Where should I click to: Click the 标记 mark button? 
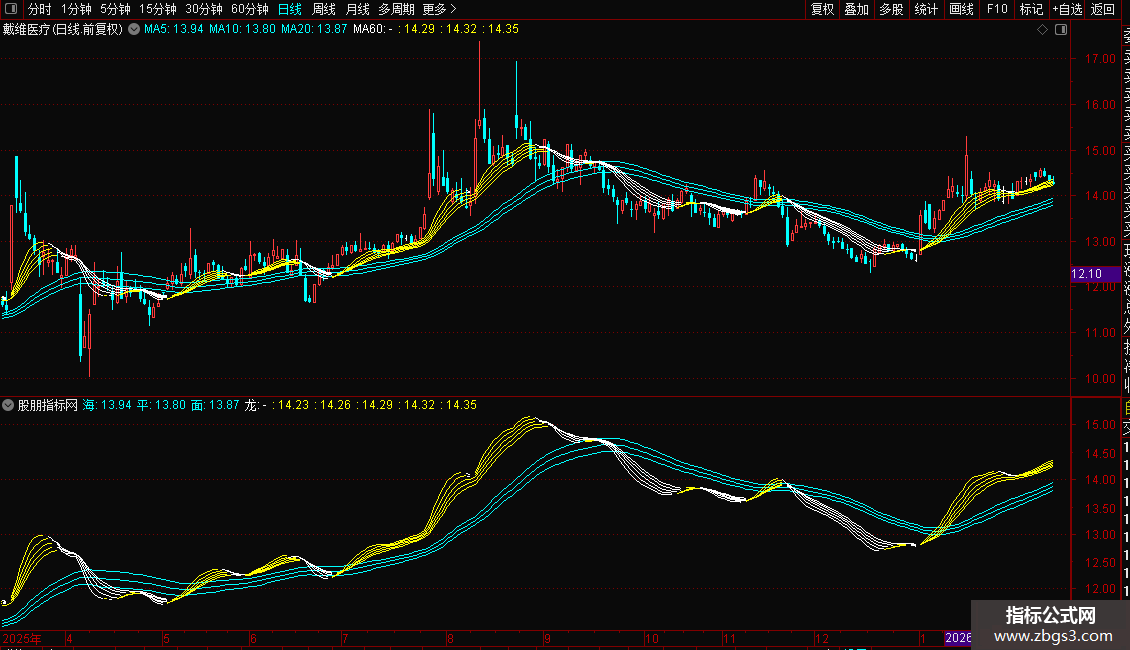tap(1031, 9)
